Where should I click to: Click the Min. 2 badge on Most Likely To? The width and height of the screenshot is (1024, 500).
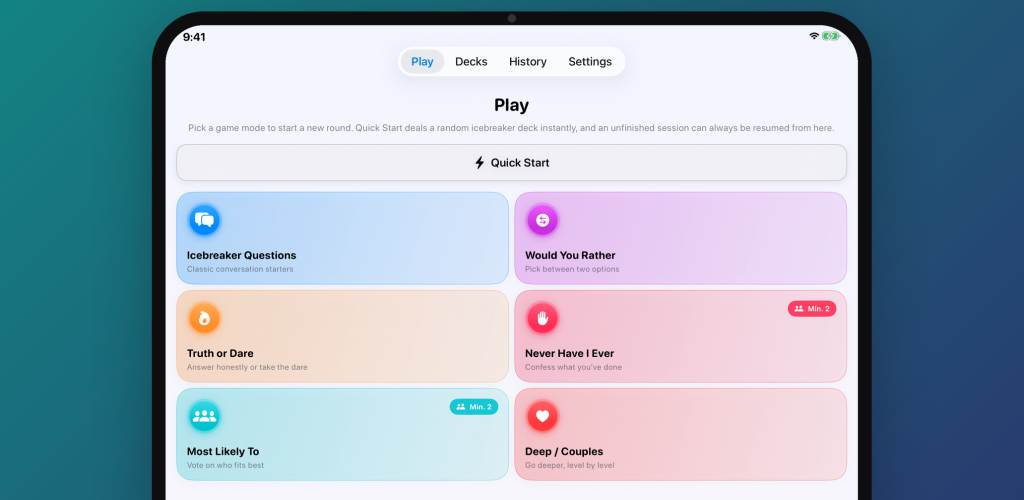(x=473, y=407)
